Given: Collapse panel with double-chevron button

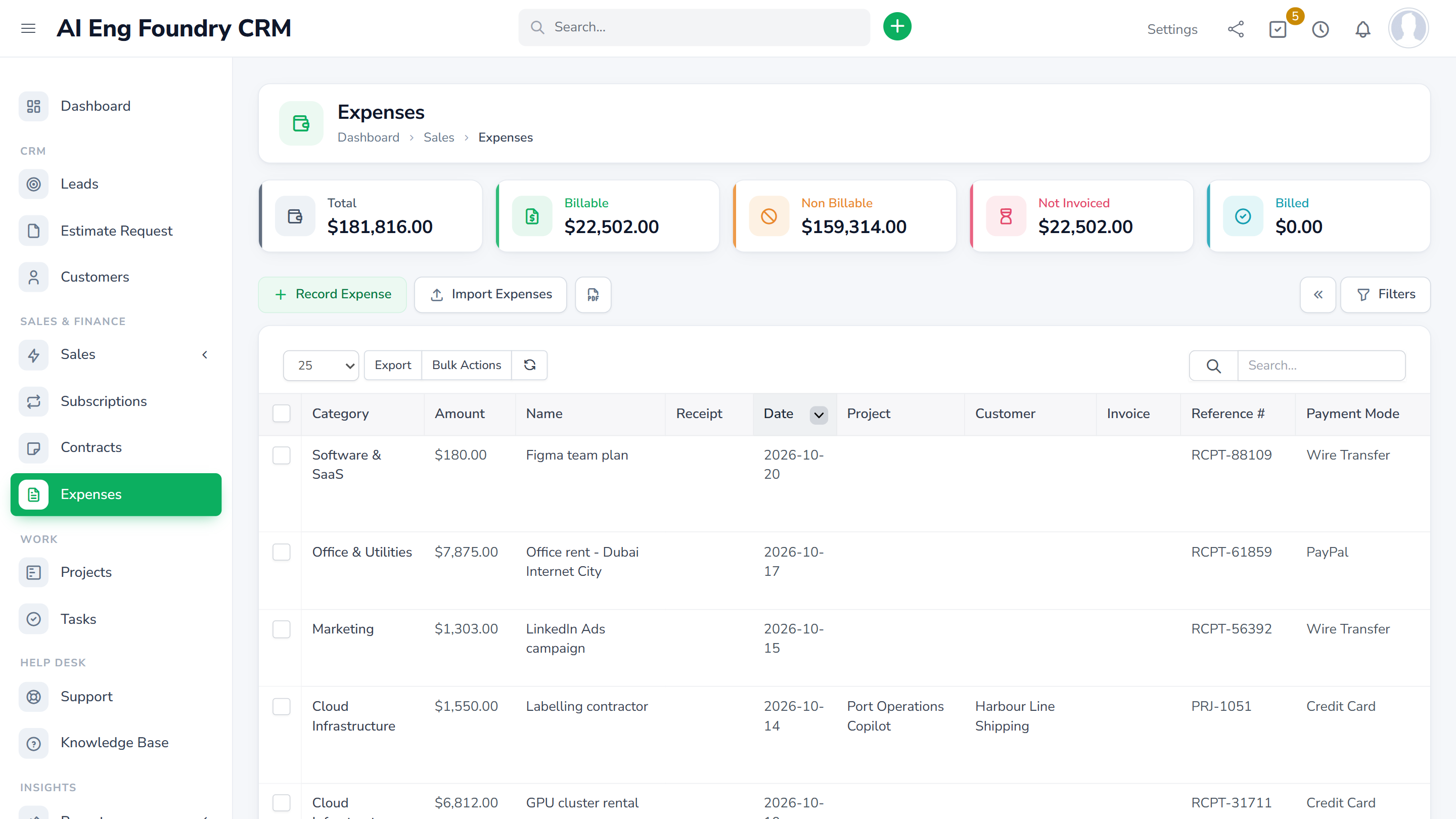Looking at the screenshot, I should [1317, 294].
